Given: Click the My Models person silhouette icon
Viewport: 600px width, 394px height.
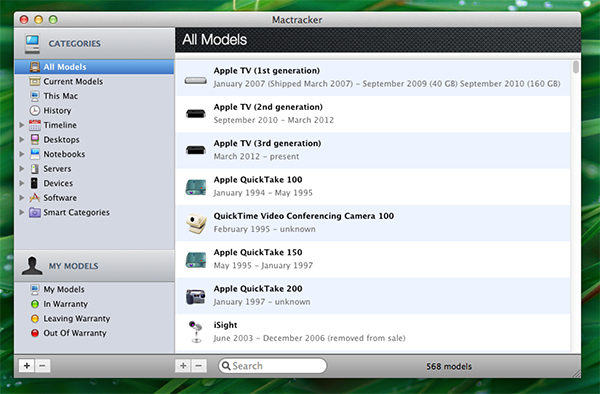Looking at the screenshot, I should click(32, 265).
